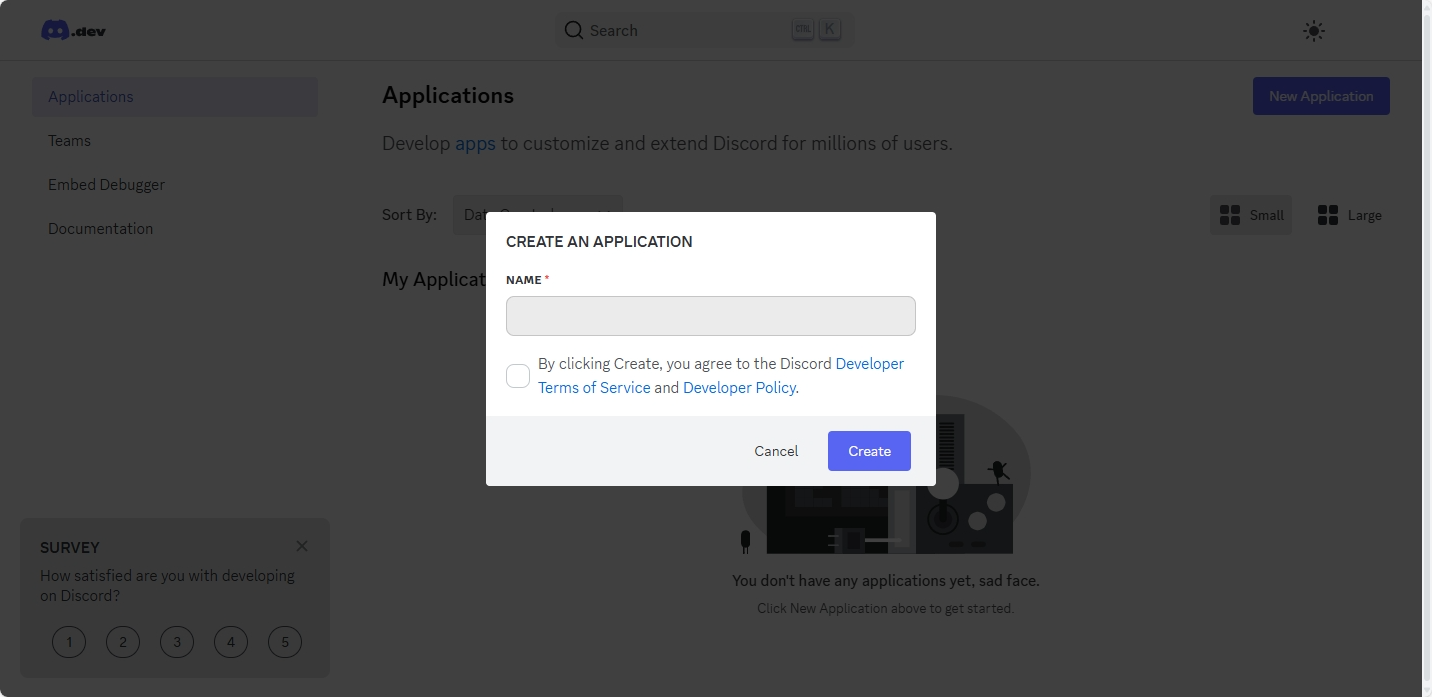
Task: Rate survey satisfaction as 2
Action: coord(123,642)
